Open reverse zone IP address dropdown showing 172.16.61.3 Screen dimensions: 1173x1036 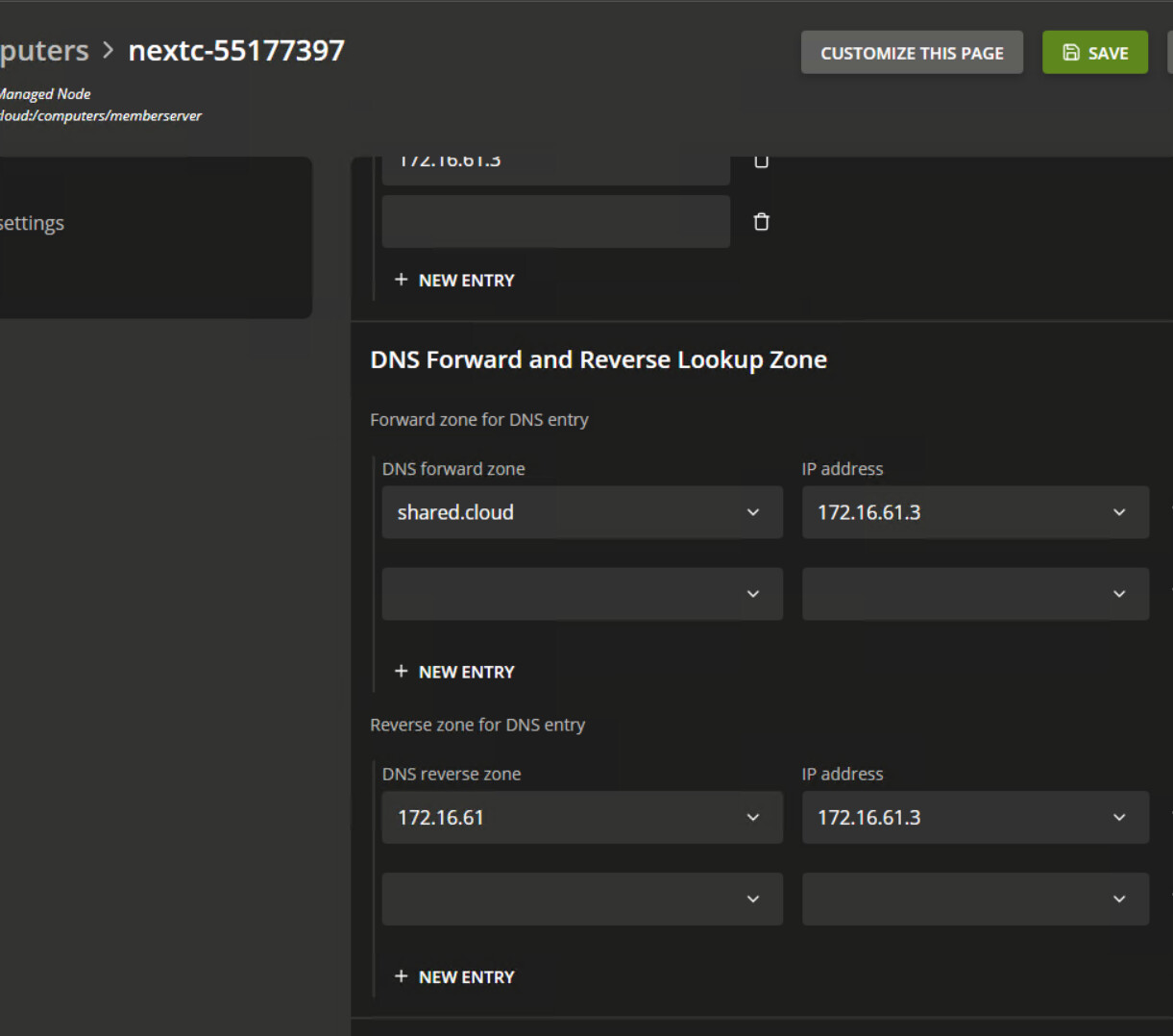pyautogui.click(x=974, y=817)
